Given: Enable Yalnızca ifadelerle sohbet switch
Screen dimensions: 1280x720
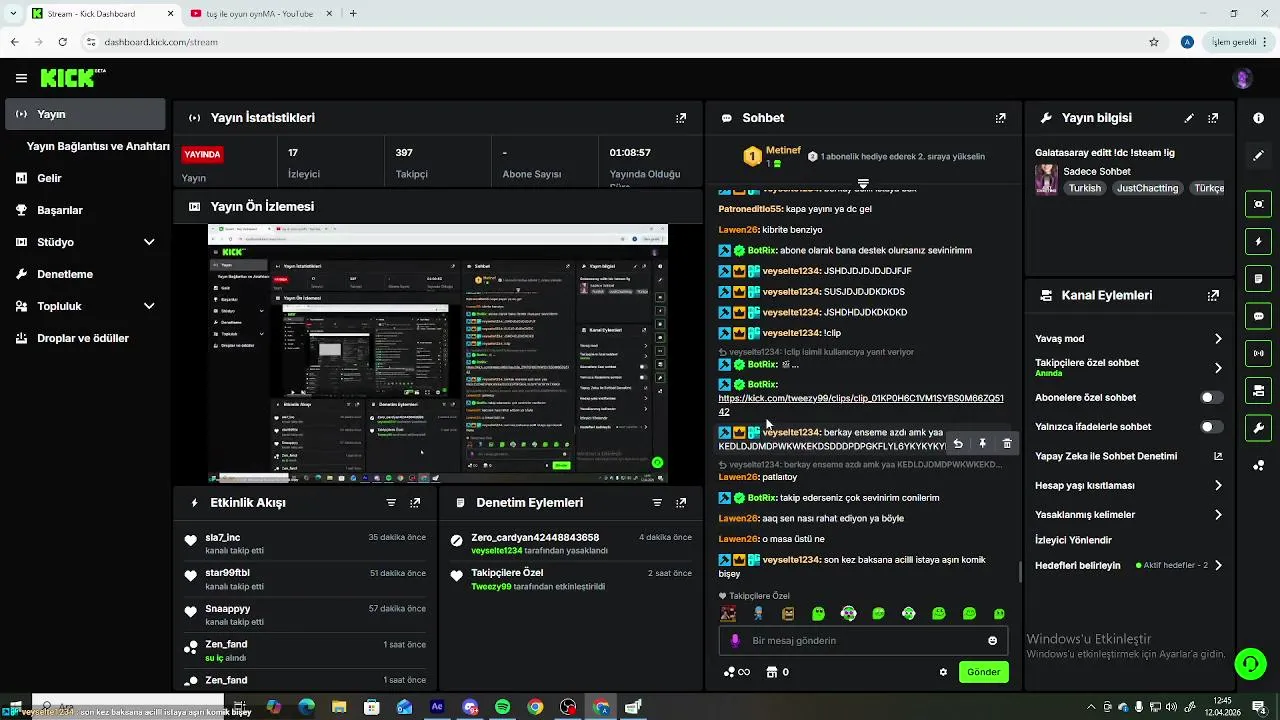Looking at the screenshot, I should click(1211, 427).
